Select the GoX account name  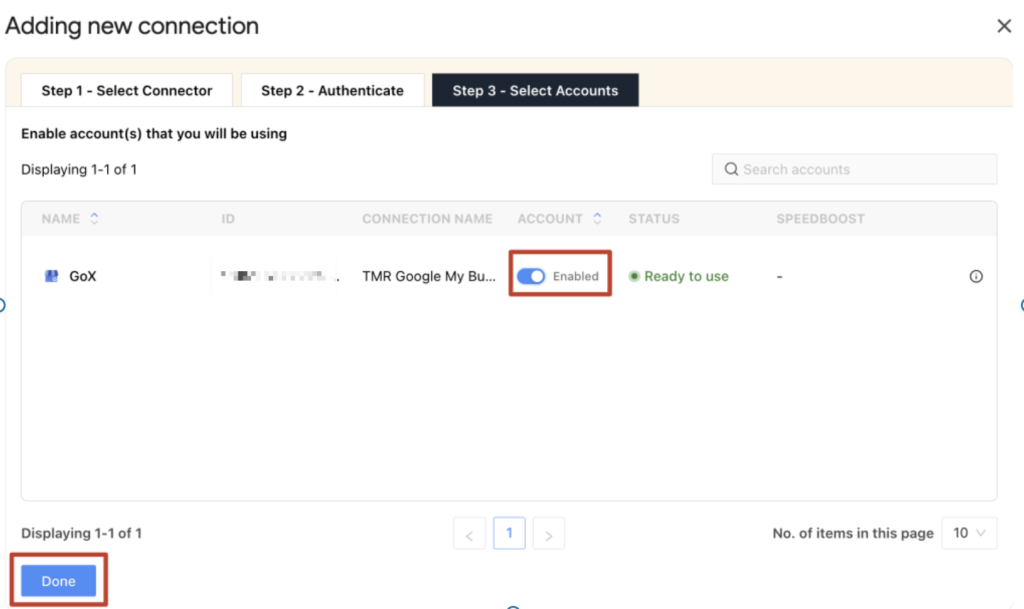[x=82, y=276]
